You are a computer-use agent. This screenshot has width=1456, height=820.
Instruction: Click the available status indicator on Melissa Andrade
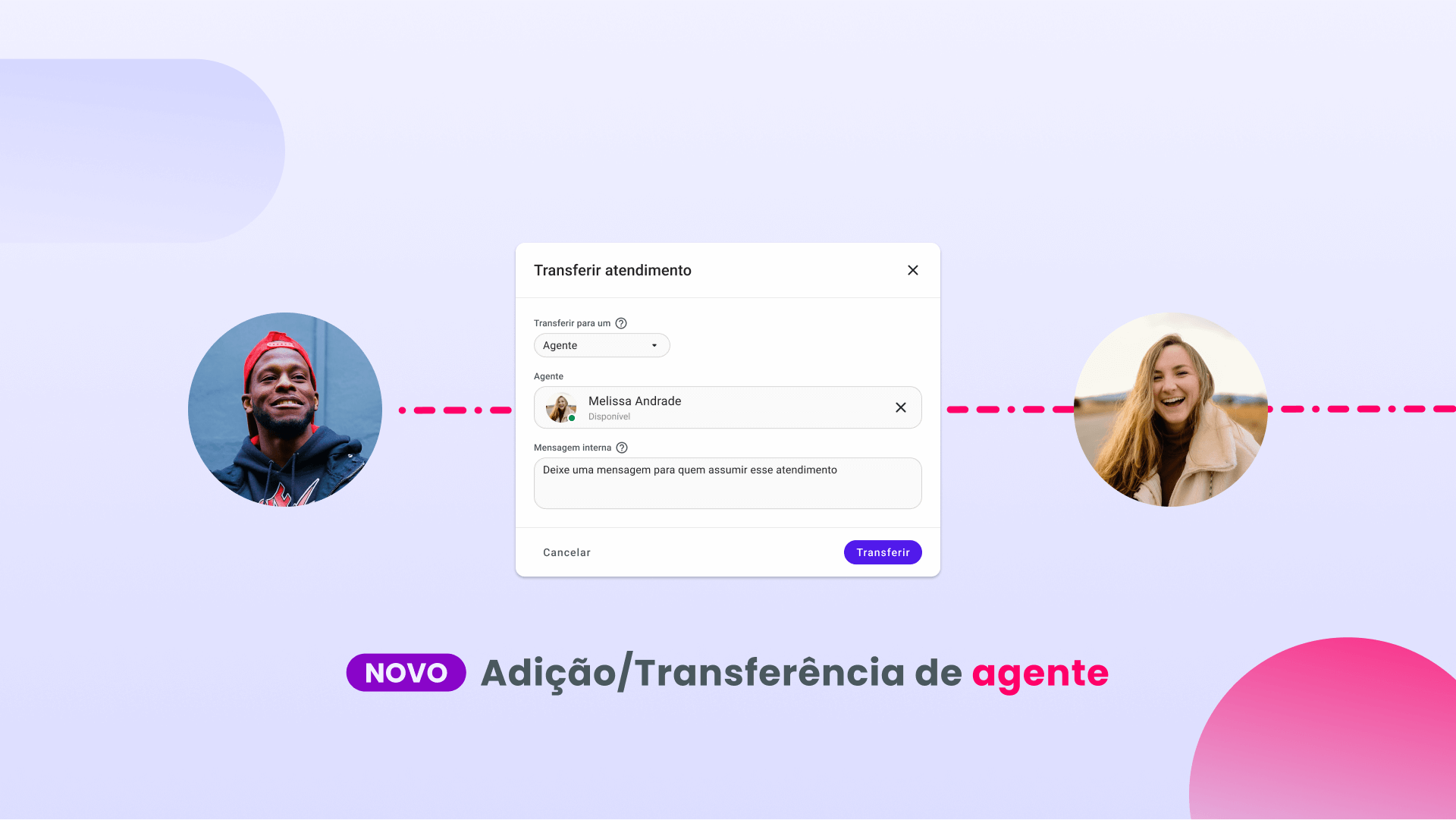[577, 418]
